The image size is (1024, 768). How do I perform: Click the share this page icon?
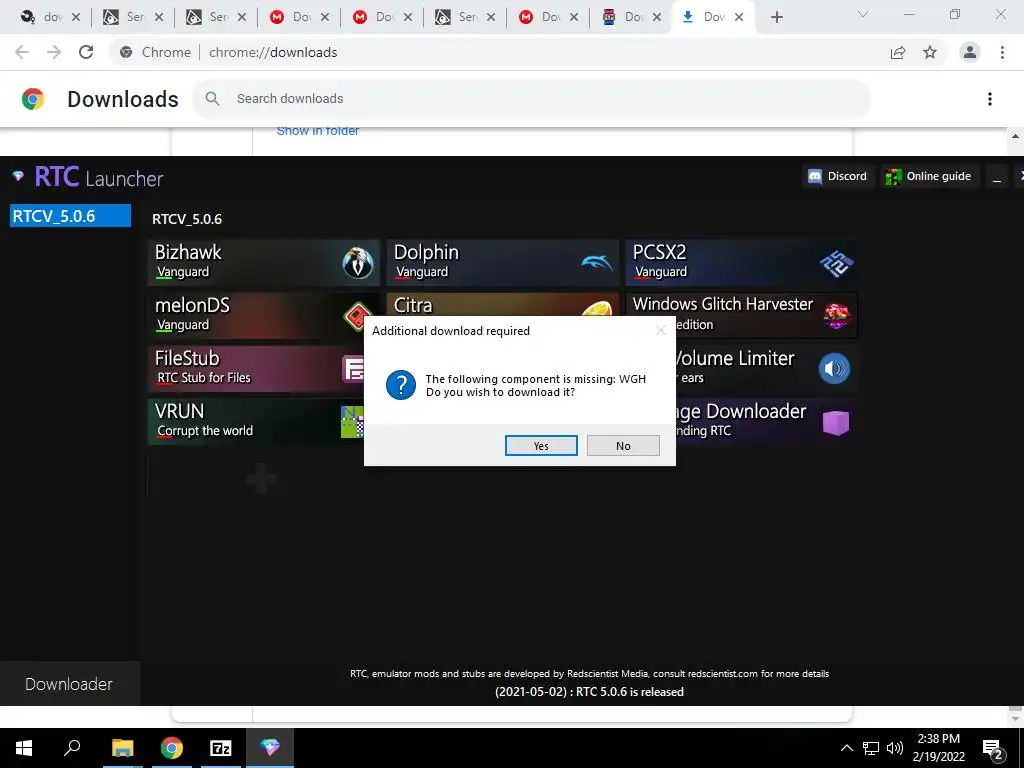pos(898,52)
